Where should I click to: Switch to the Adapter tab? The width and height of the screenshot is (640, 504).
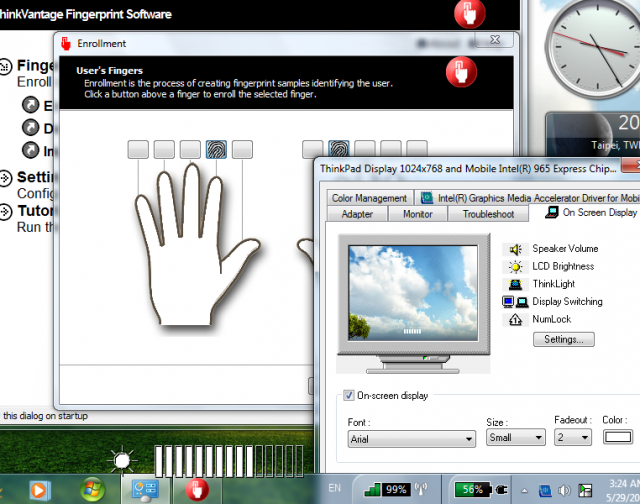click(x=357, y=214)
